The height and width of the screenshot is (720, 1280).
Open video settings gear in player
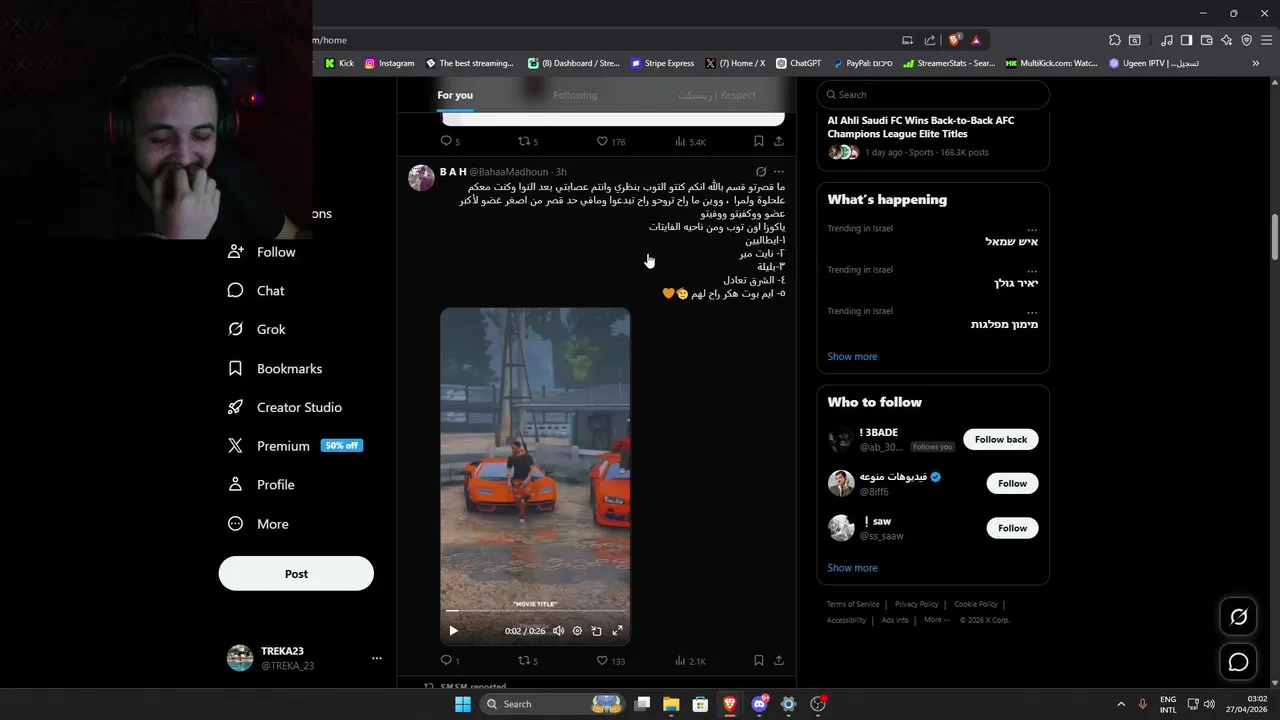coord(577,631)
